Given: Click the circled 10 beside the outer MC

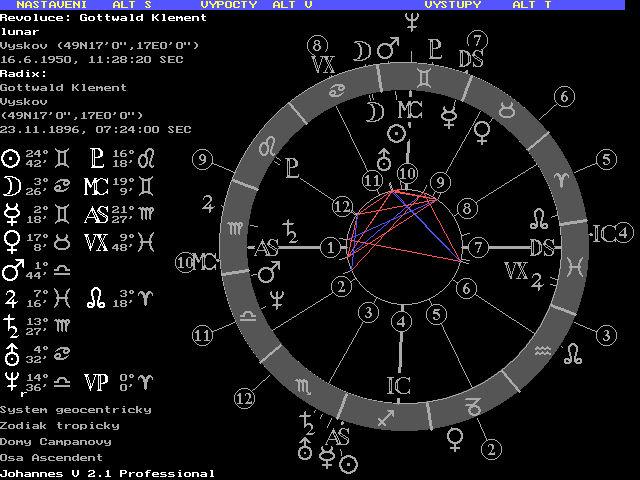Looking at the screenshot, I should click(x=184, y=262).
